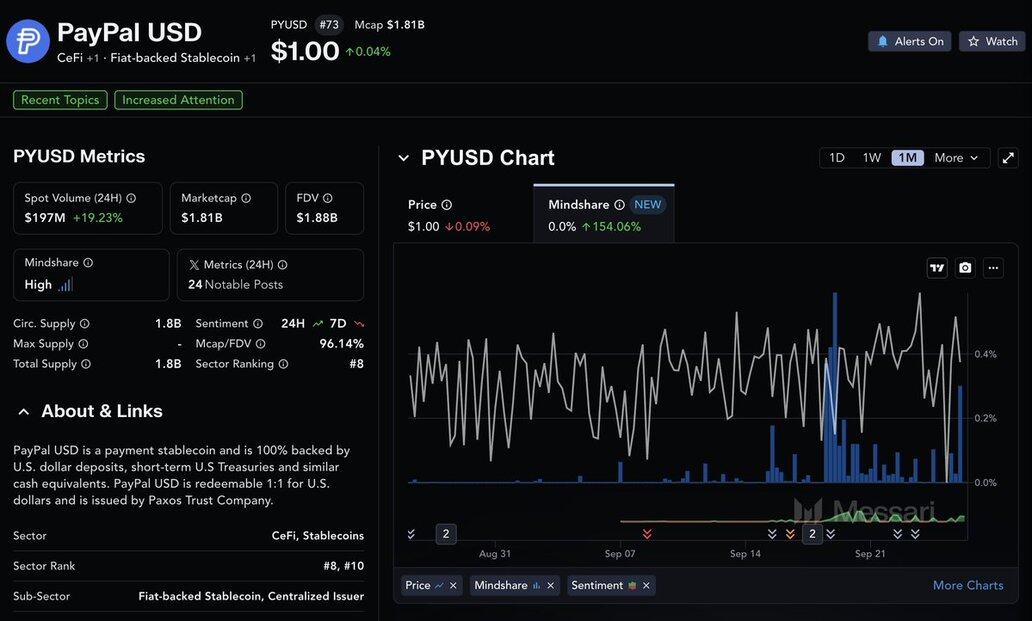Click the '2' event badge before Aug 31
This screenshot has width=1032, height=621.
tap(446, 534)
